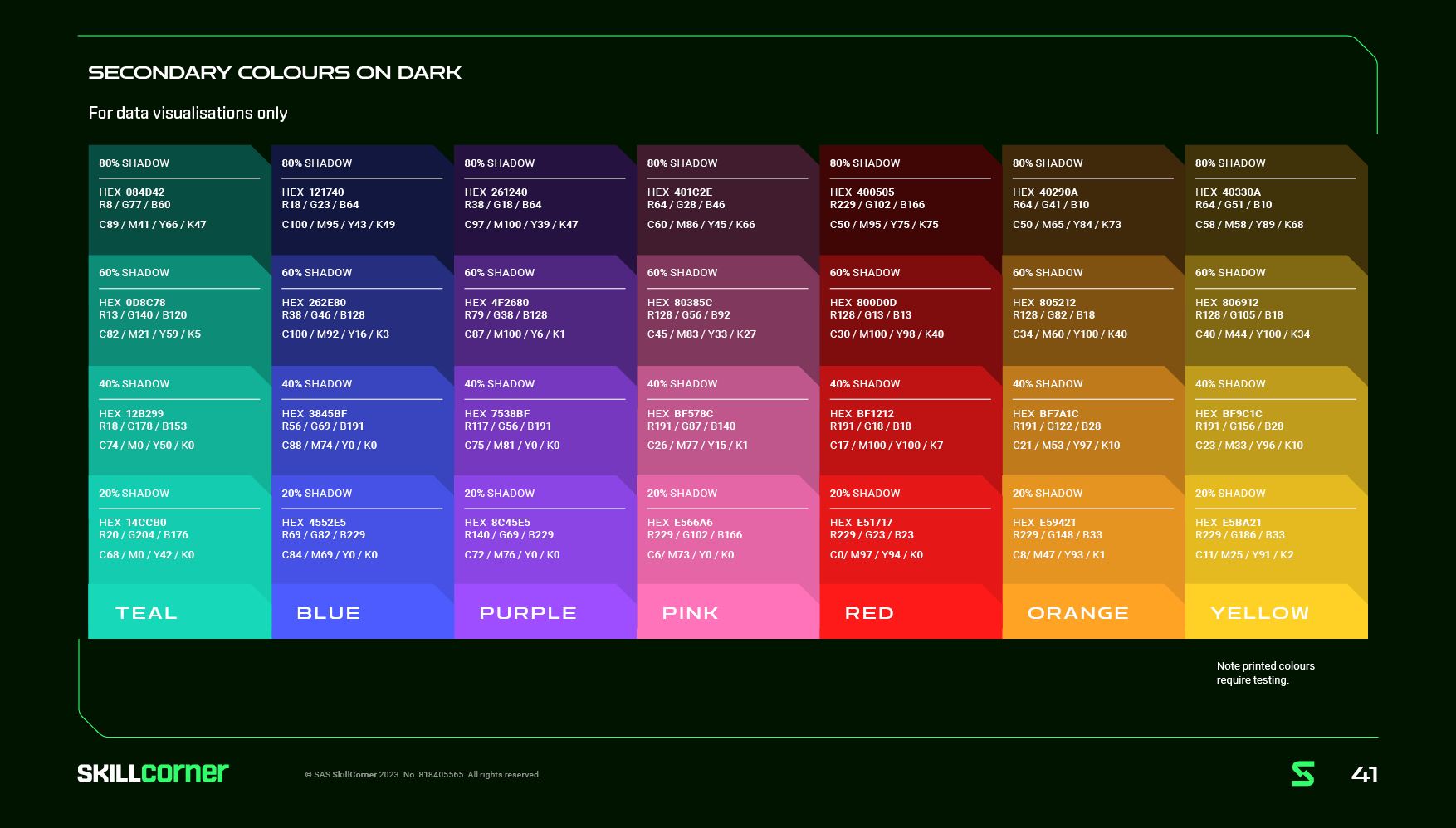The height and width of the screenshot is (828, 1456).
Task: Click the SAS SkillCorner 2023 copyright line
Action: [x=423, y=775]
